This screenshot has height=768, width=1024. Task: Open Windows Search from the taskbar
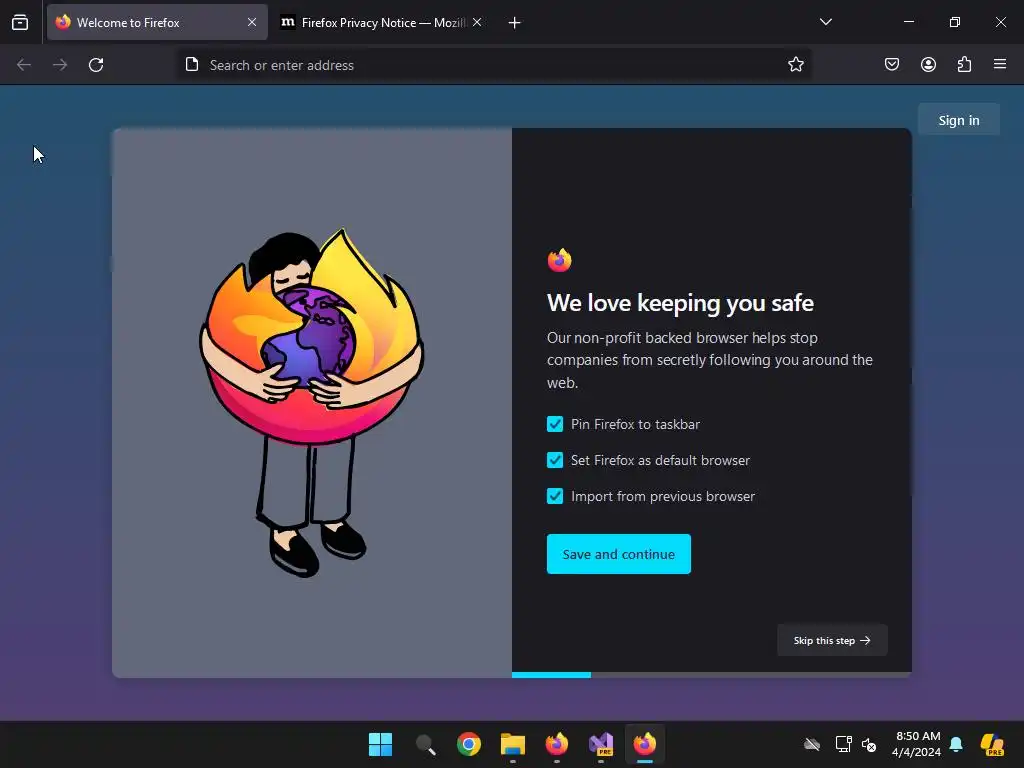425,744
